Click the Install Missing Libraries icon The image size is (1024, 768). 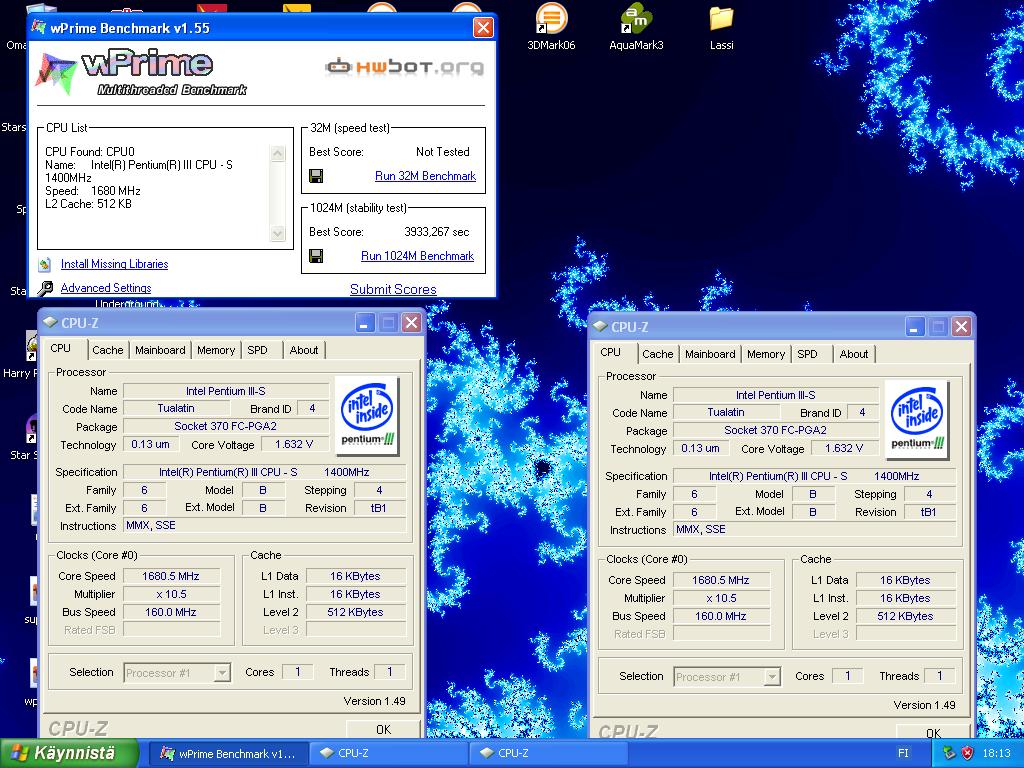pyautogui.click(x=44, y=264)
